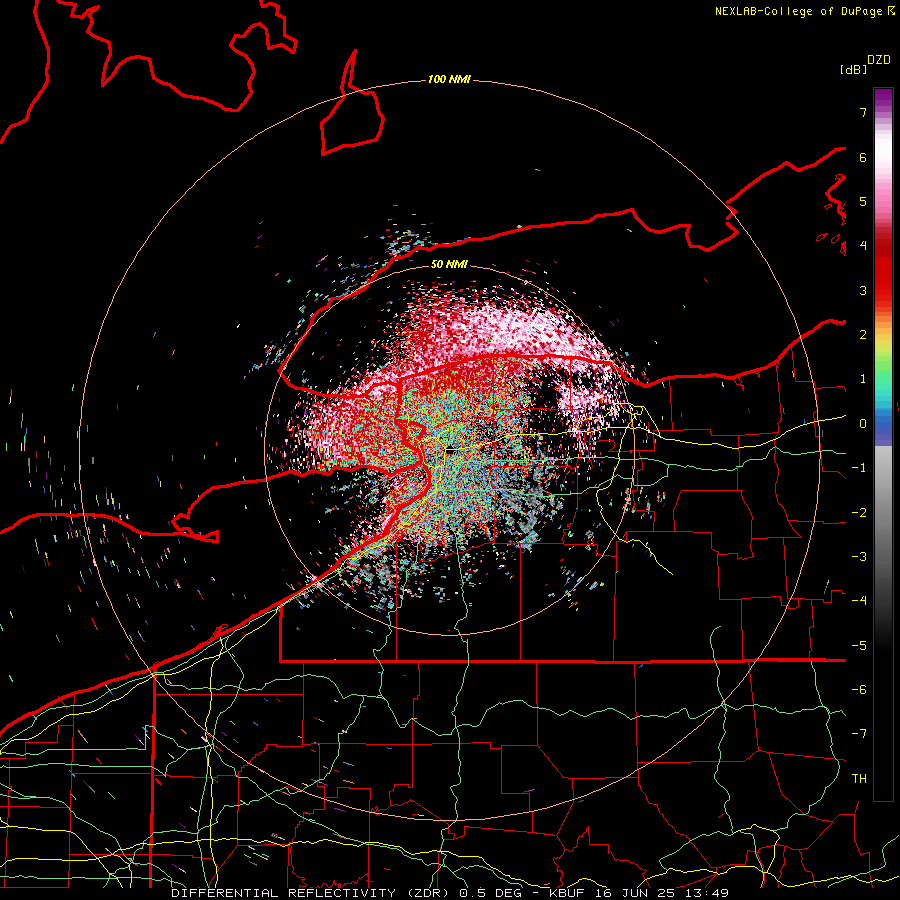The height and width of the screenshot is (900, 900).
Task: Click the pink-white 6 dB color band
Action: pyautogui.click(x=883, y=157)
